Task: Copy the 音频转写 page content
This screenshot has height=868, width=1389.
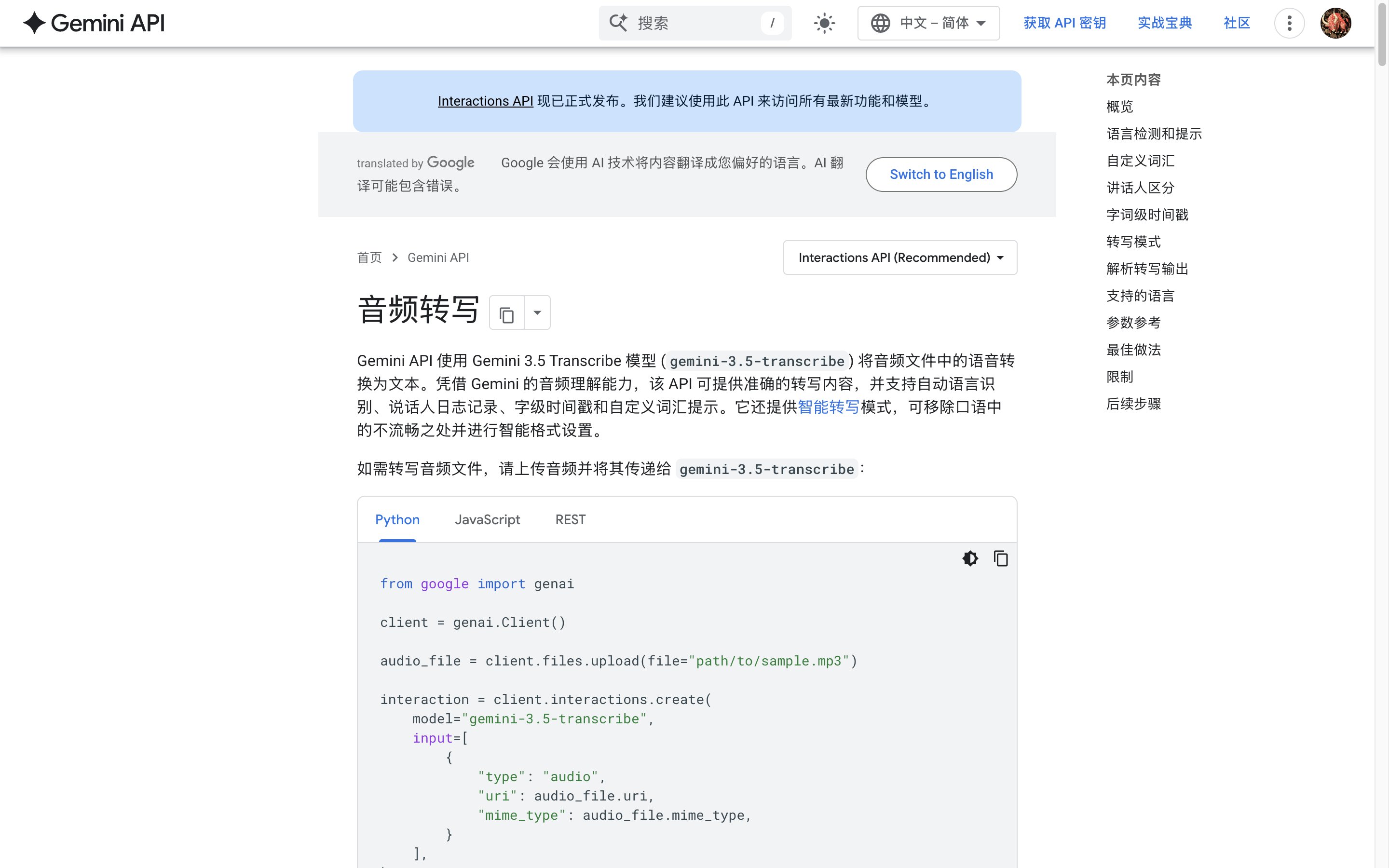Action: pyautogui.click(x=507, y=313)
